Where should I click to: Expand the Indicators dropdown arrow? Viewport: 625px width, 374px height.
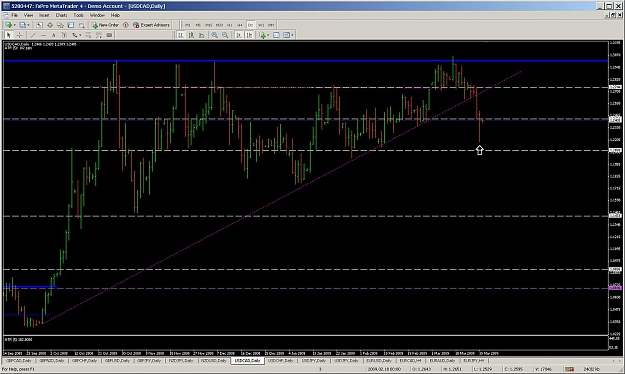pyautogui.click(x=268, y=35)
